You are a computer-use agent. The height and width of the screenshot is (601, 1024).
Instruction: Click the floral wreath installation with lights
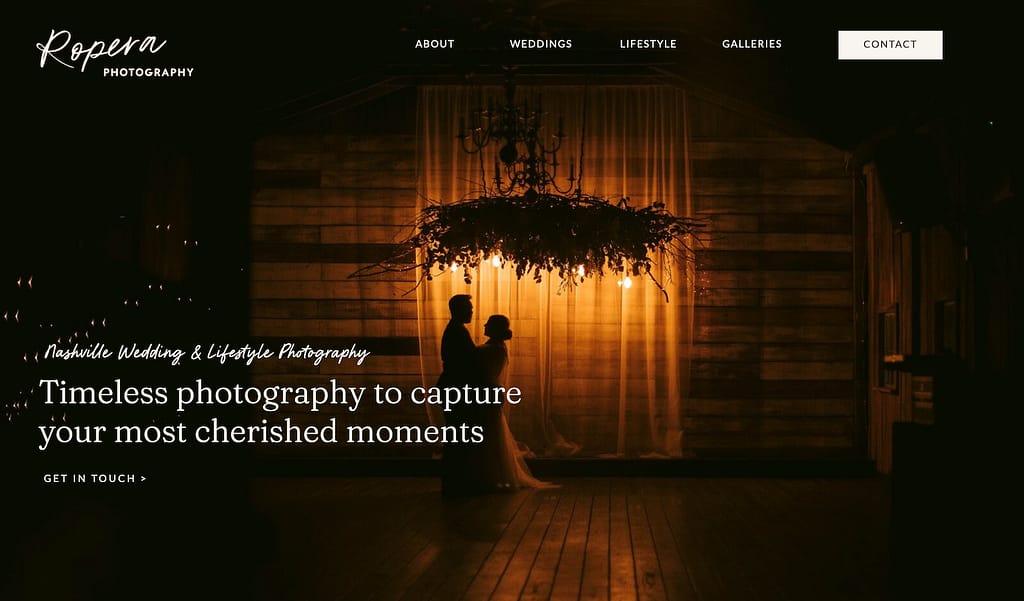click(x=529, y=238)
